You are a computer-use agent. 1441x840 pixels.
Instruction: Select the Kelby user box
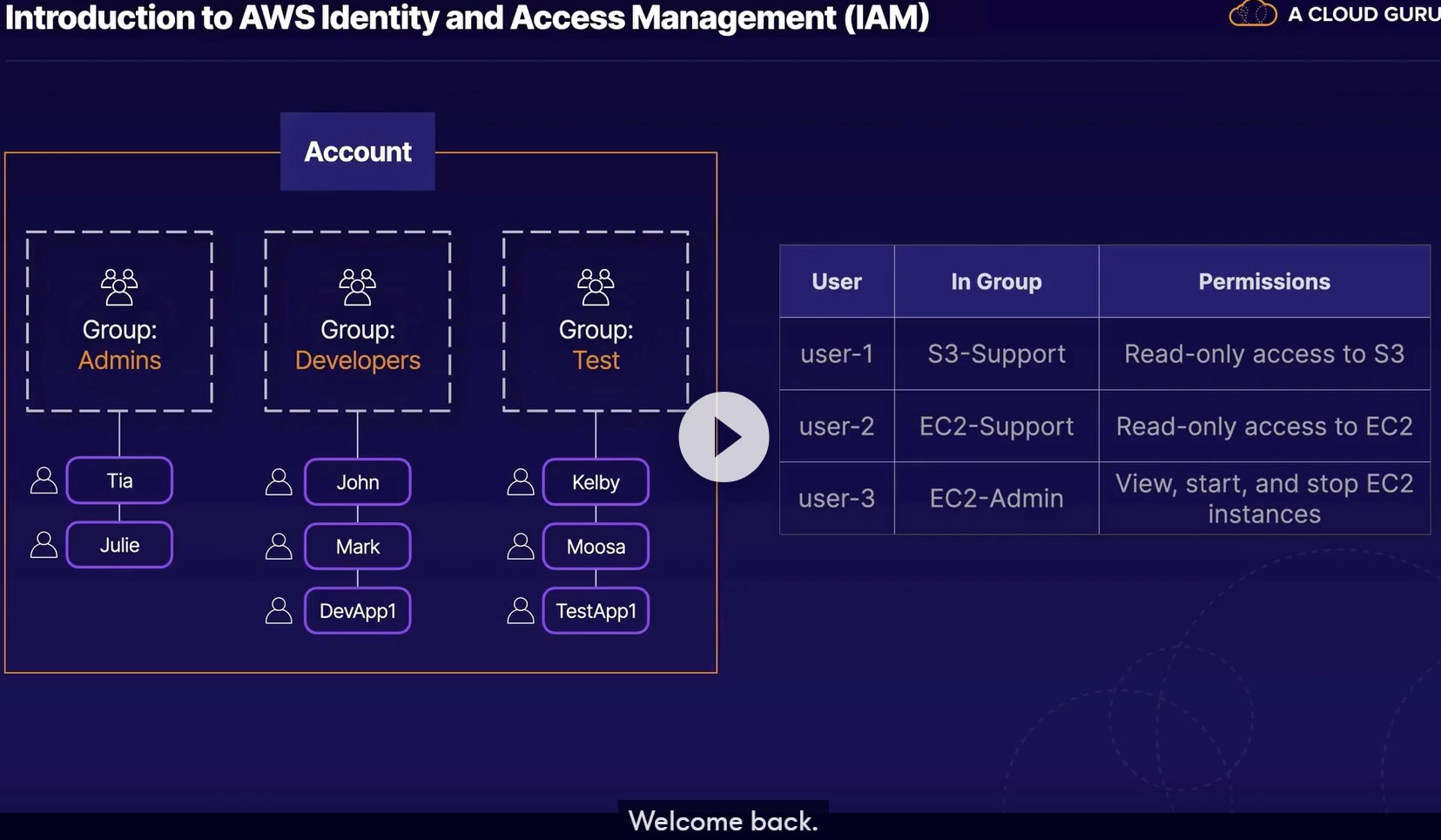coord(596,482)
